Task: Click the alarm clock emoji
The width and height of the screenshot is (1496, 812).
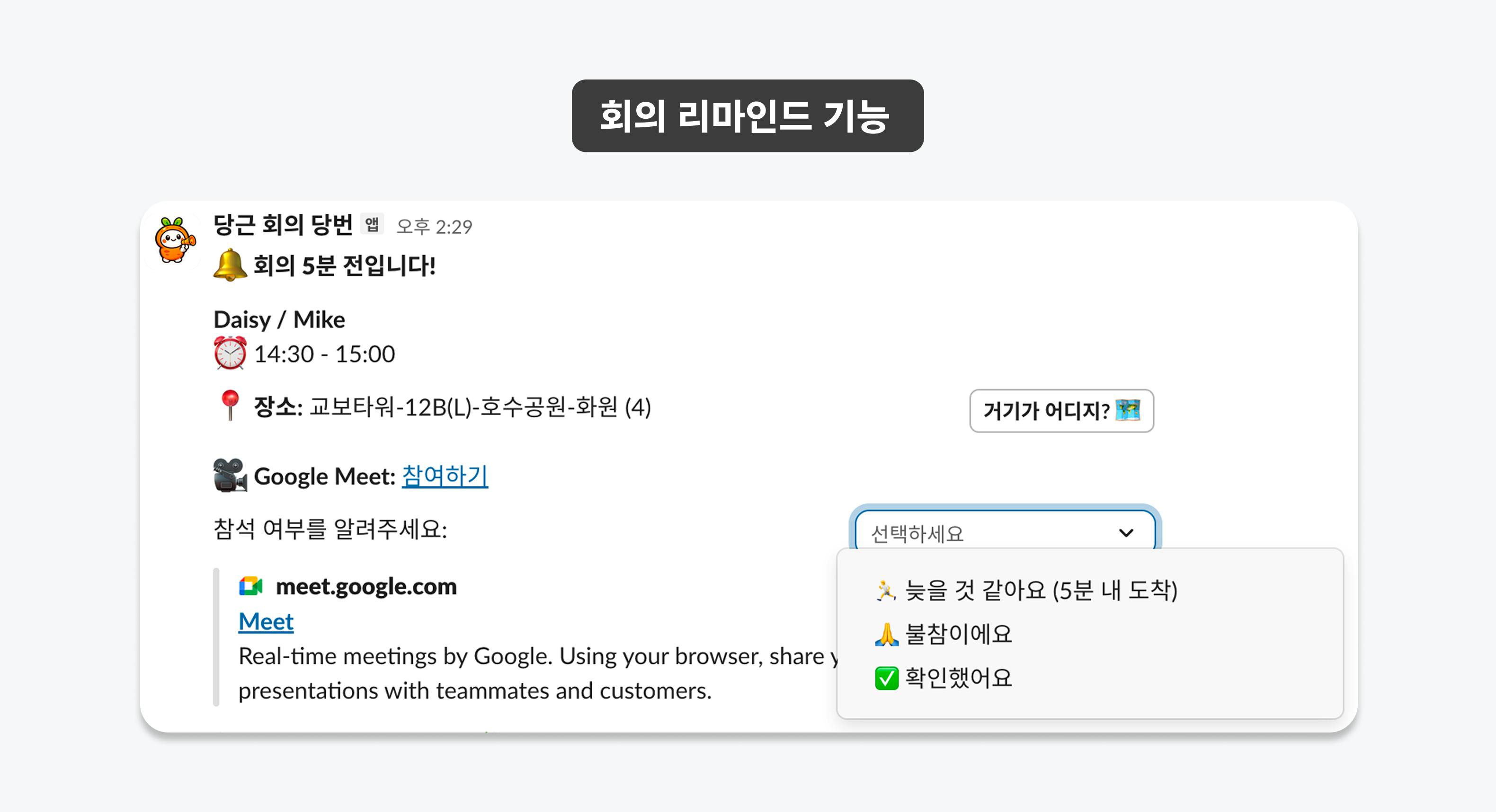Action: (230, 353)
